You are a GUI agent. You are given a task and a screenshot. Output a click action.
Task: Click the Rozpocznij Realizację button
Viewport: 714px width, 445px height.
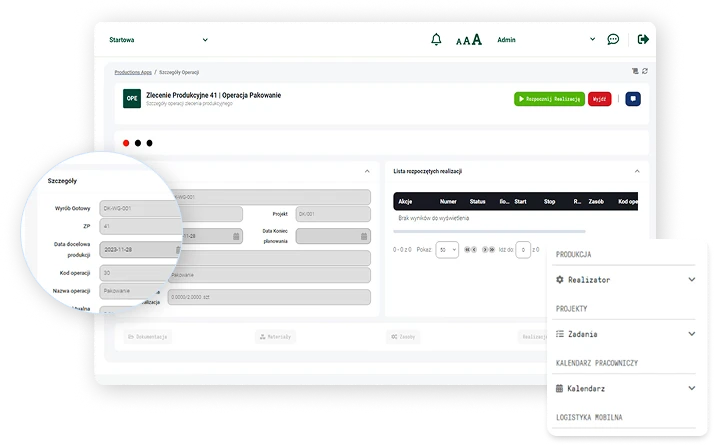(x=549, y=99)
